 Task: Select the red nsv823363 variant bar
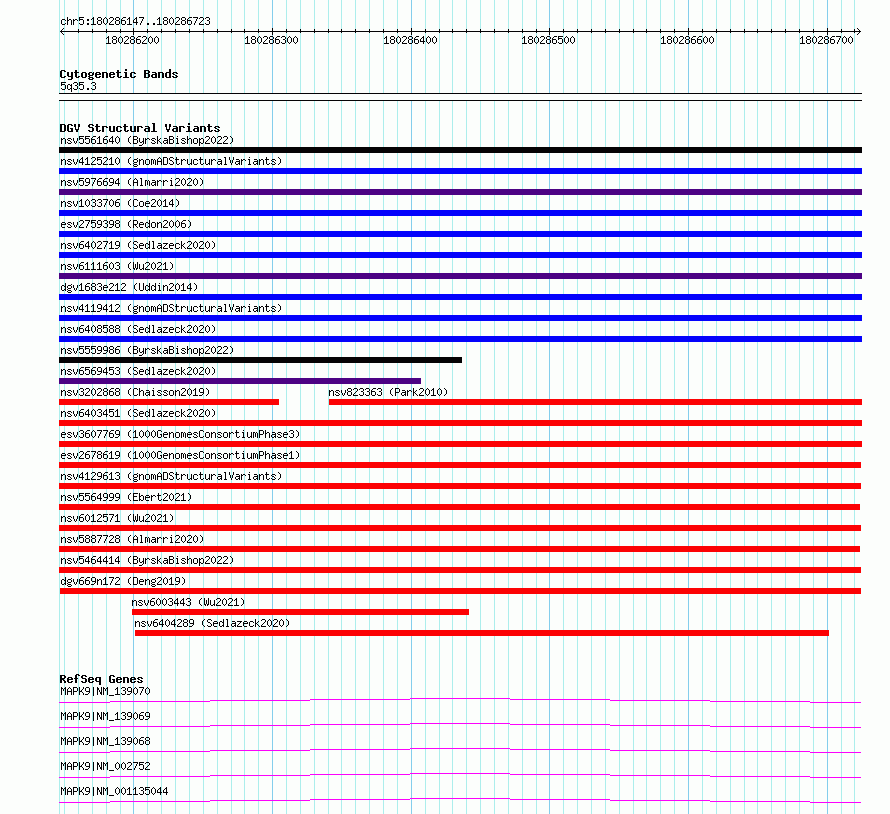point(595,402)
